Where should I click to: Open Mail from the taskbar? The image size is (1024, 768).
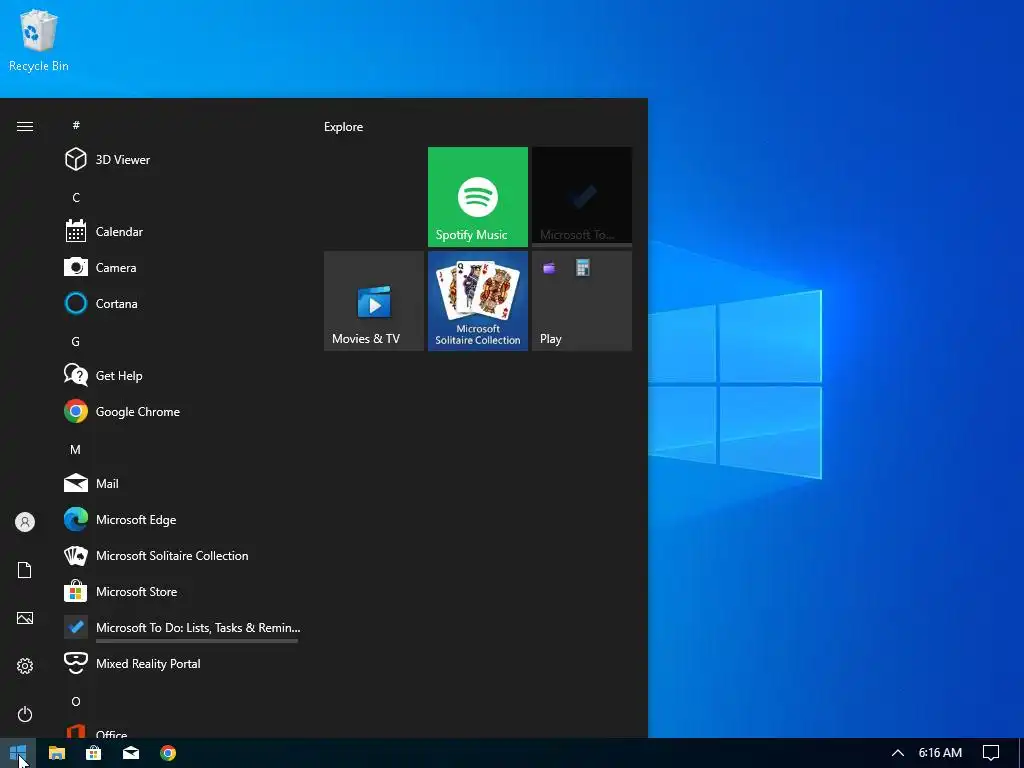click(x=131, y=753)
